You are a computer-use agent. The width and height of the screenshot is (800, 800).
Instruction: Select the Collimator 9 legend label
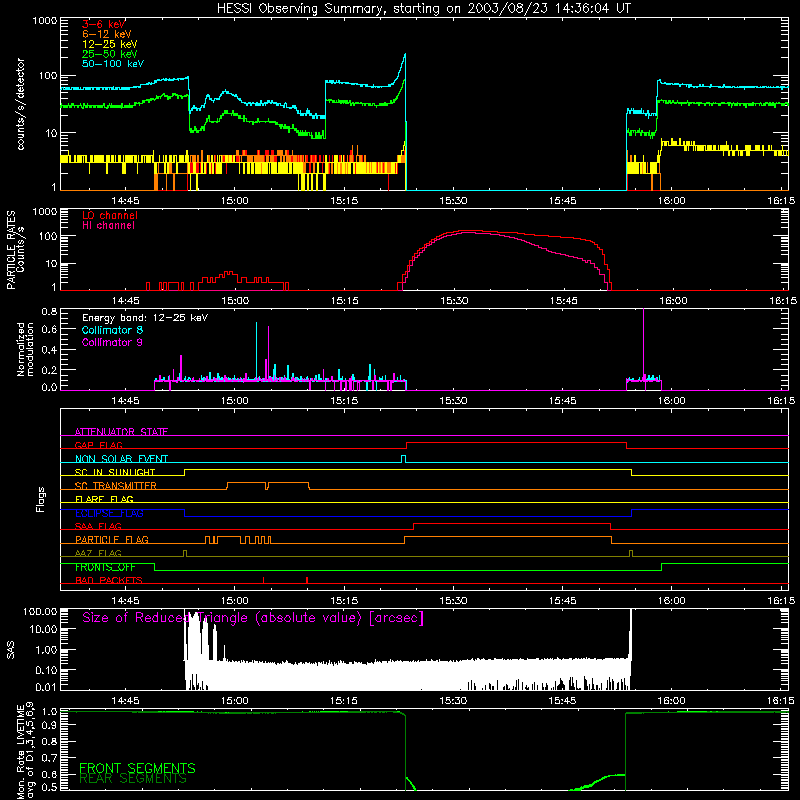pos(112,342)
